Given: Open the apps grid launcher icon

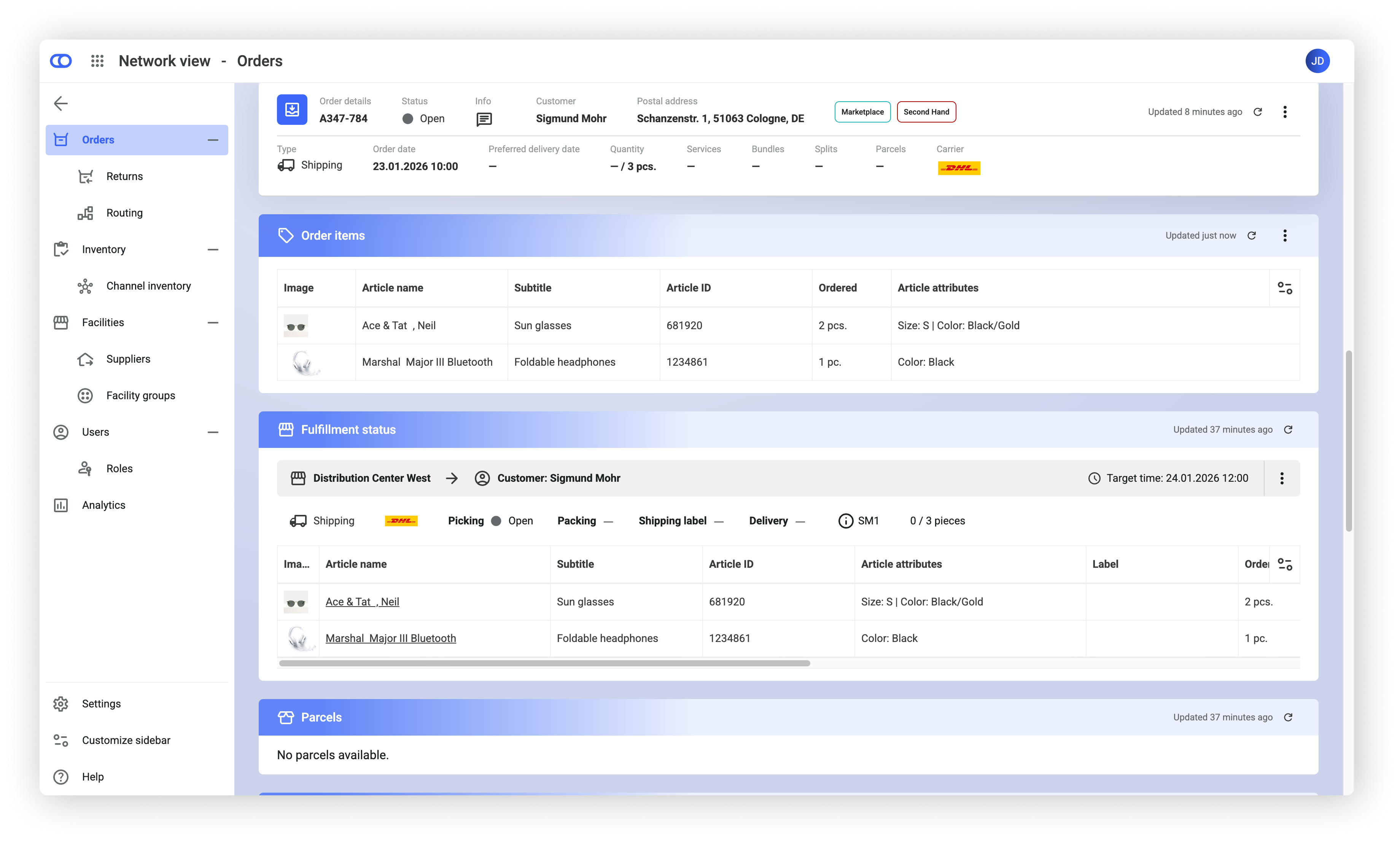Looking at the screenshot, I should (x=97, y=61).
